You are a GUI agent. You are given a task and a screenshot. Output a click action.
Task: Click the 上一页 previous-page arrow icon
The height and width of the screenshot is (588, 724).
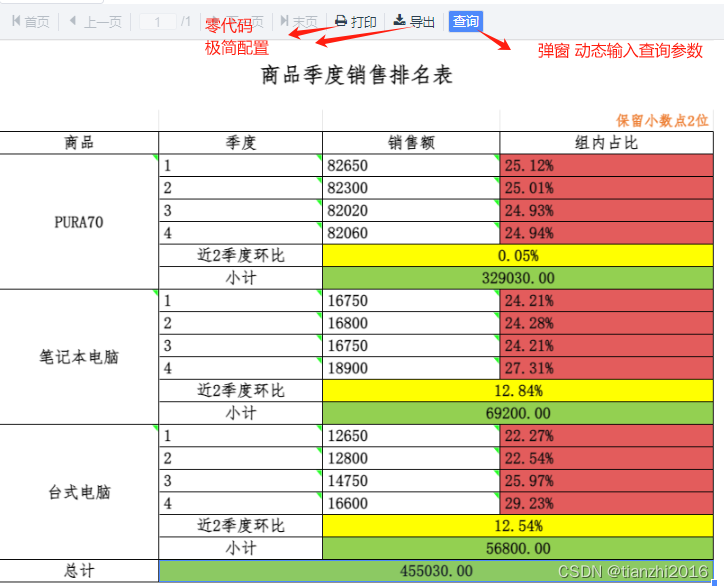click(73, 21)
